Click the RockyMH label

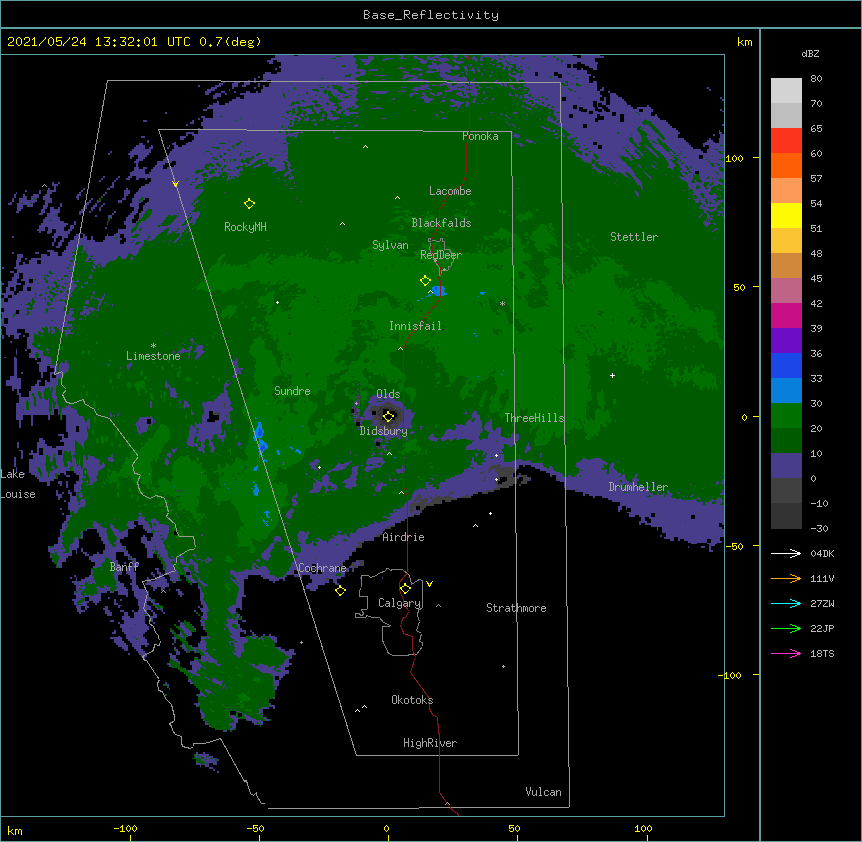pyautogui.click(x=245, y=227)
